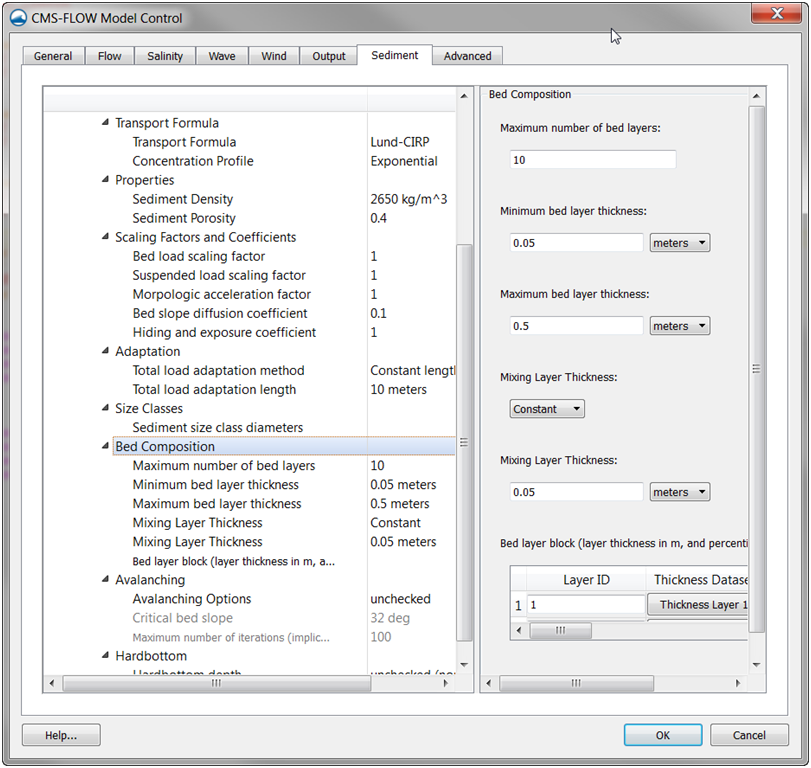Open units dropdown for maximum bed layer thickness
Viewport: 811px width, 768px height.
[x=680, y=326]
